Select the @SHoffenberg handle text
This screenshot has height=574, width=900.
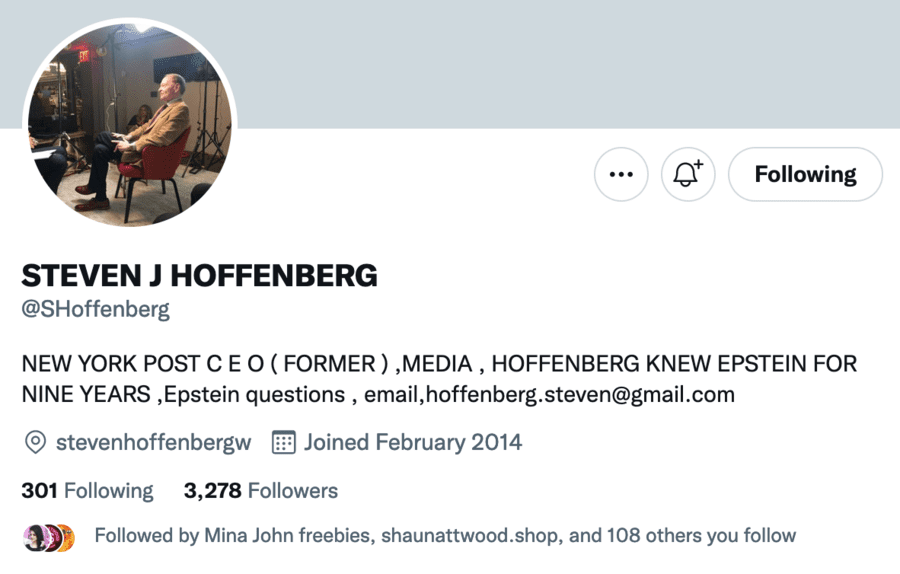click(x=96, y=310)
